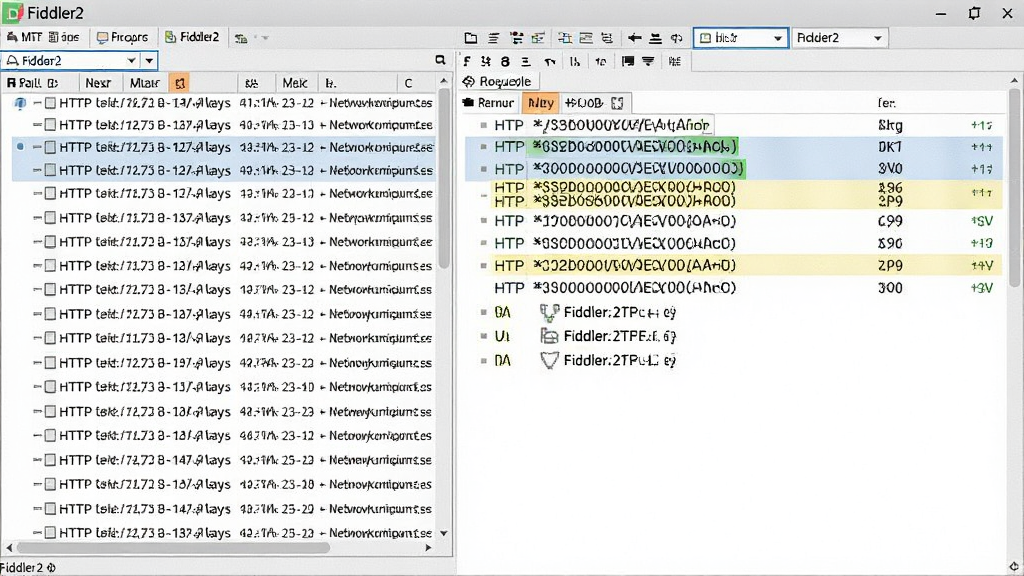Click the magnifier search icon above session list
The image size is (1024, 576).
(x=440, y=60)
